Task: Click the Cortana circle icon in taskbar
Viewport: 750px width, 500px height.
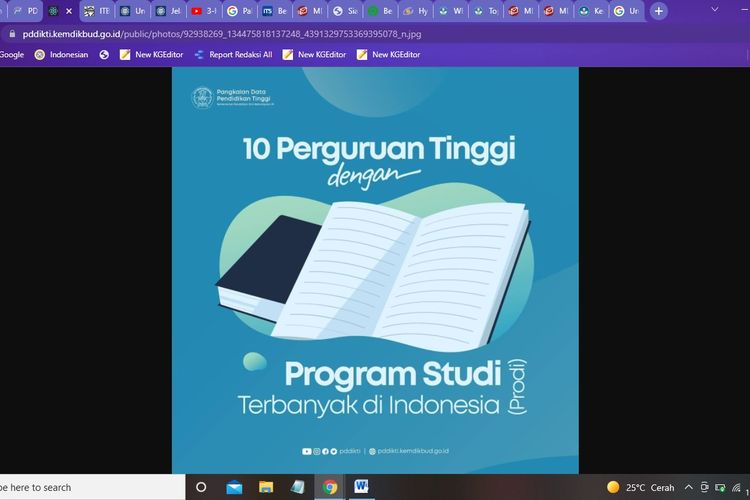Action: pyautogui.click(x=201, y=487)
